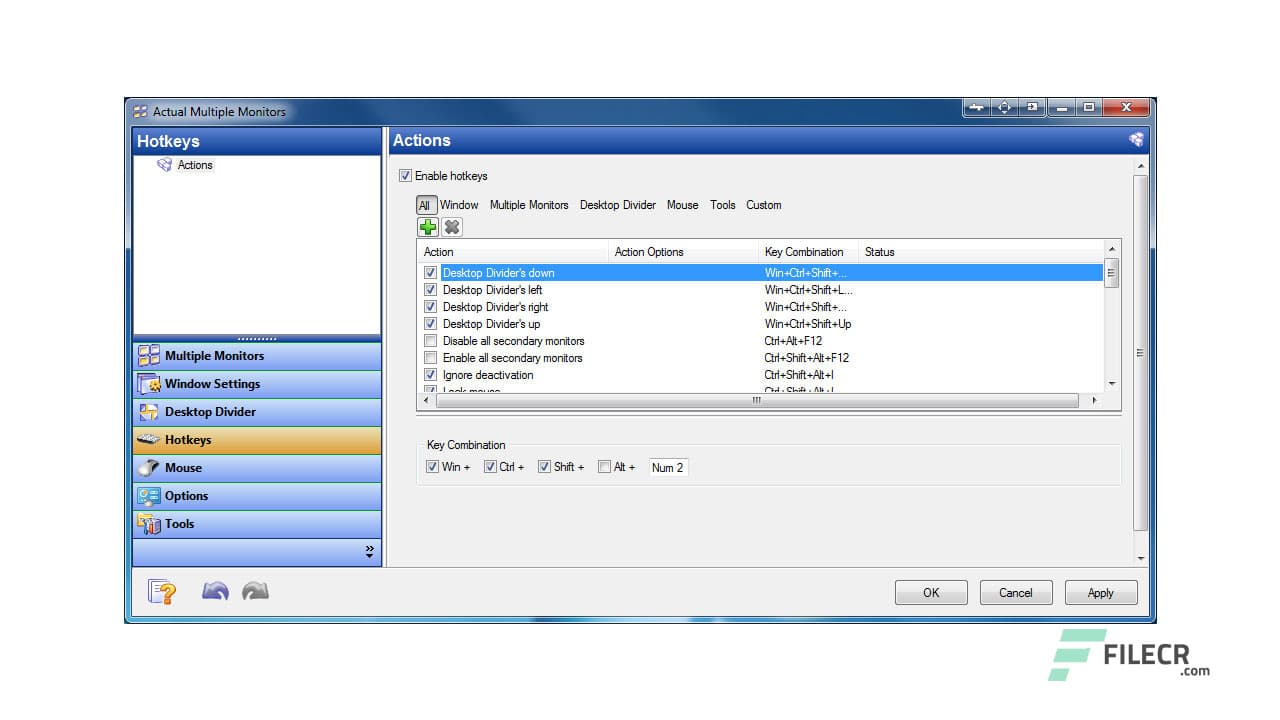Screen dimensions: 1280x720
Task: Sort by the Action column header
Action: (x=513, y=252)
